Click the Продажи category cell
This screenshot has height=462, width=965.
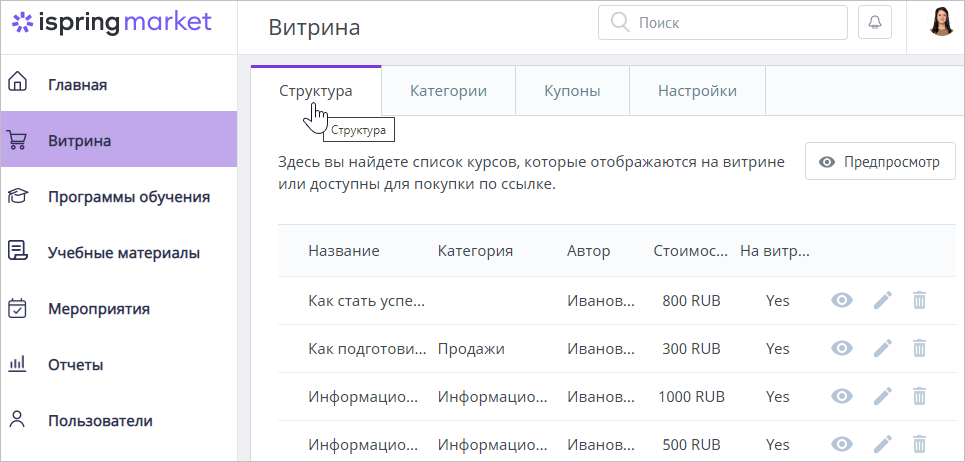click(x=471, y=349)
